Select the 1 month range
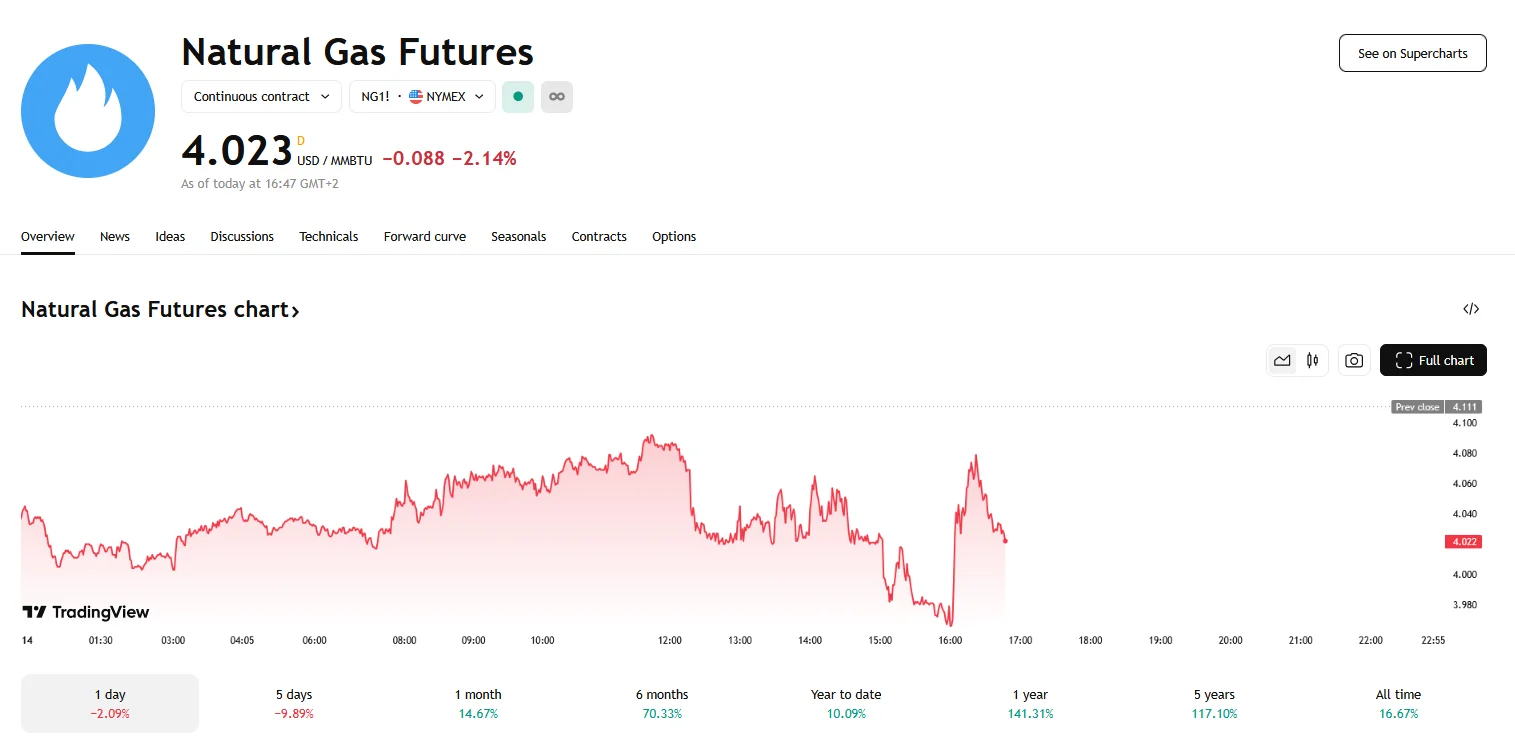Image resolution: width=1515 pixels, height=753 pixels. click(x=478, y=703)
